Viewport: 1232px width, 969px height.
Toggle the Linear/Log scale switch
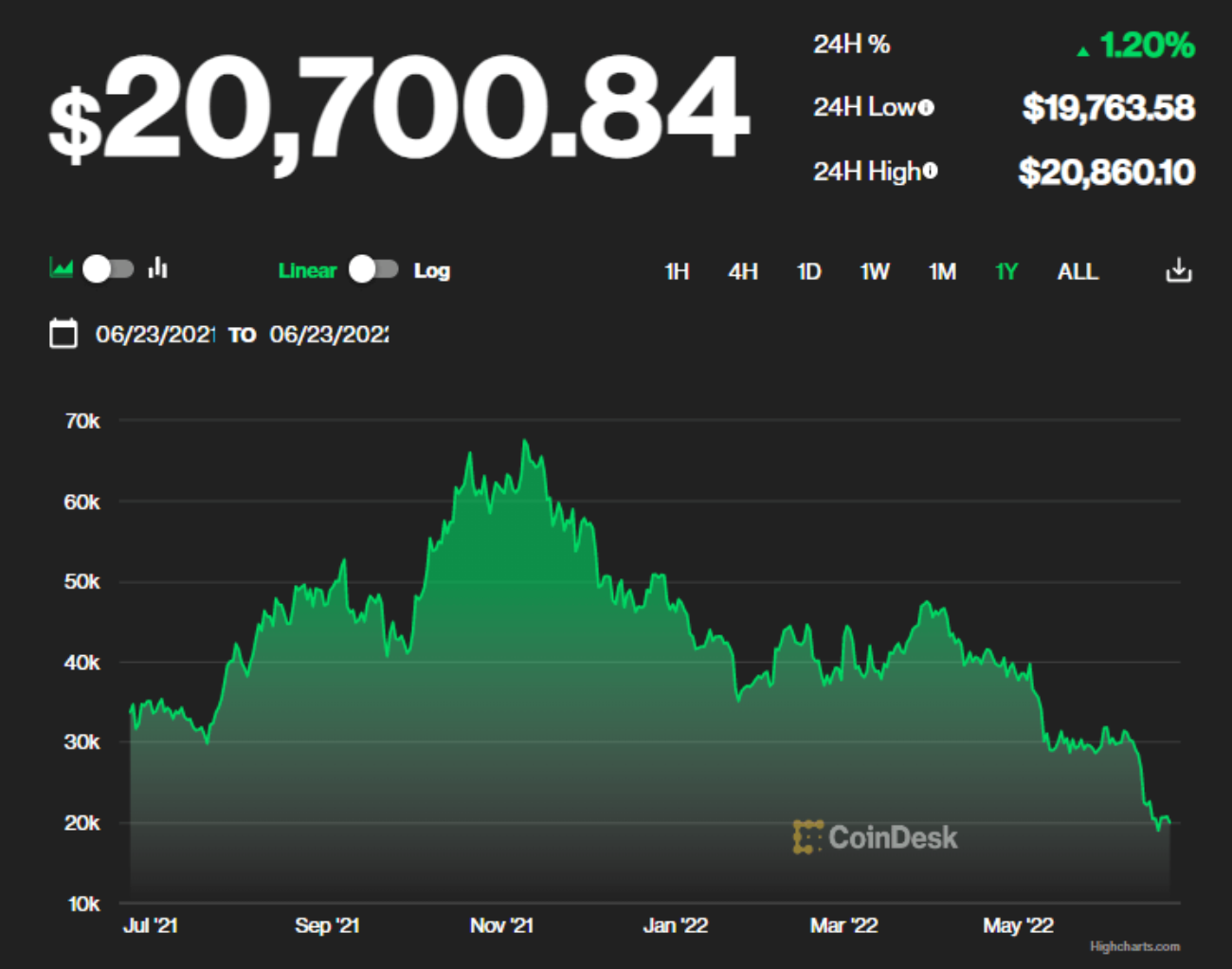coord(373,270)
